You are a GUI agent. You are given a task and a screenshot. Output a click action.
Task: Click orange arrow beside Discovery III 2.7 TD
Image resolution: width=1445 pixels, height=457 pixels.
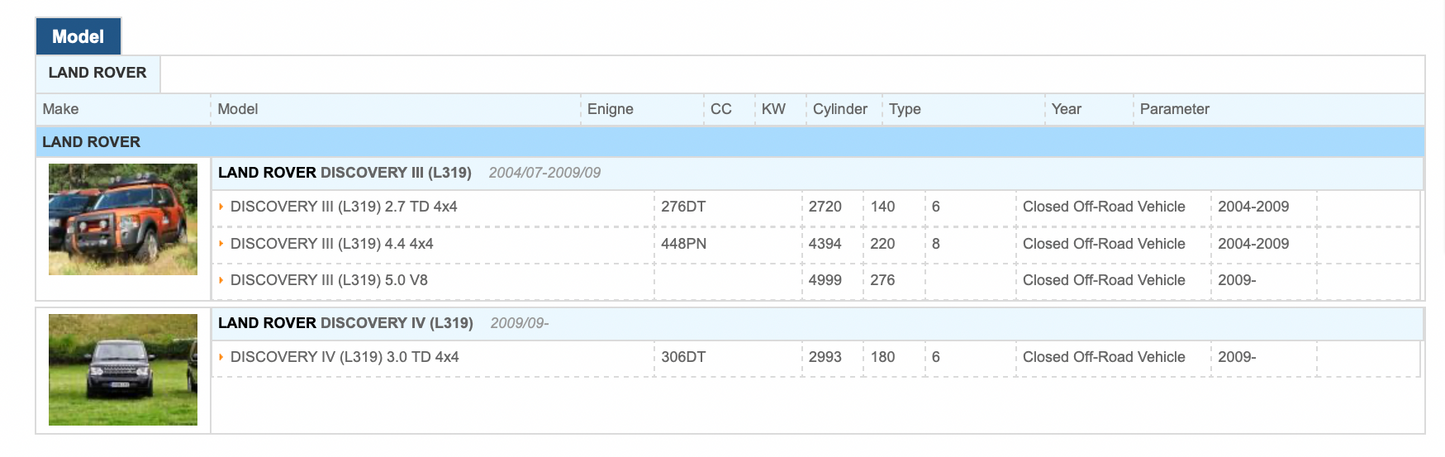point(221,207)
